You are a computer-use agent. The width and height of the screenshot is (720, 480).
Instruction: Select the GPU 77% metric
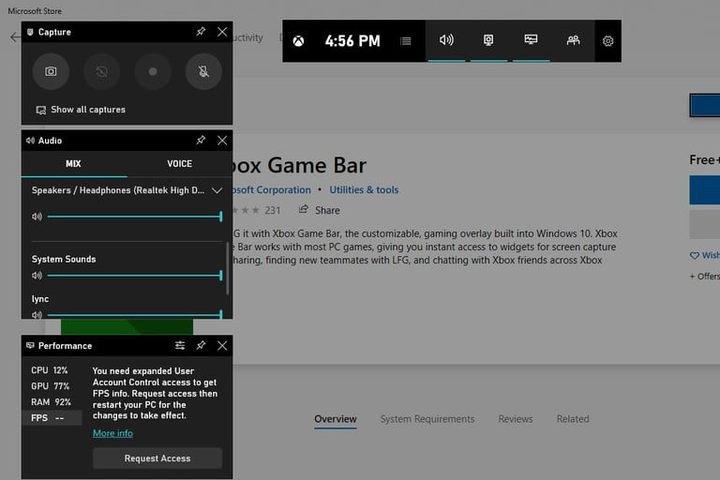click(52, 386)
